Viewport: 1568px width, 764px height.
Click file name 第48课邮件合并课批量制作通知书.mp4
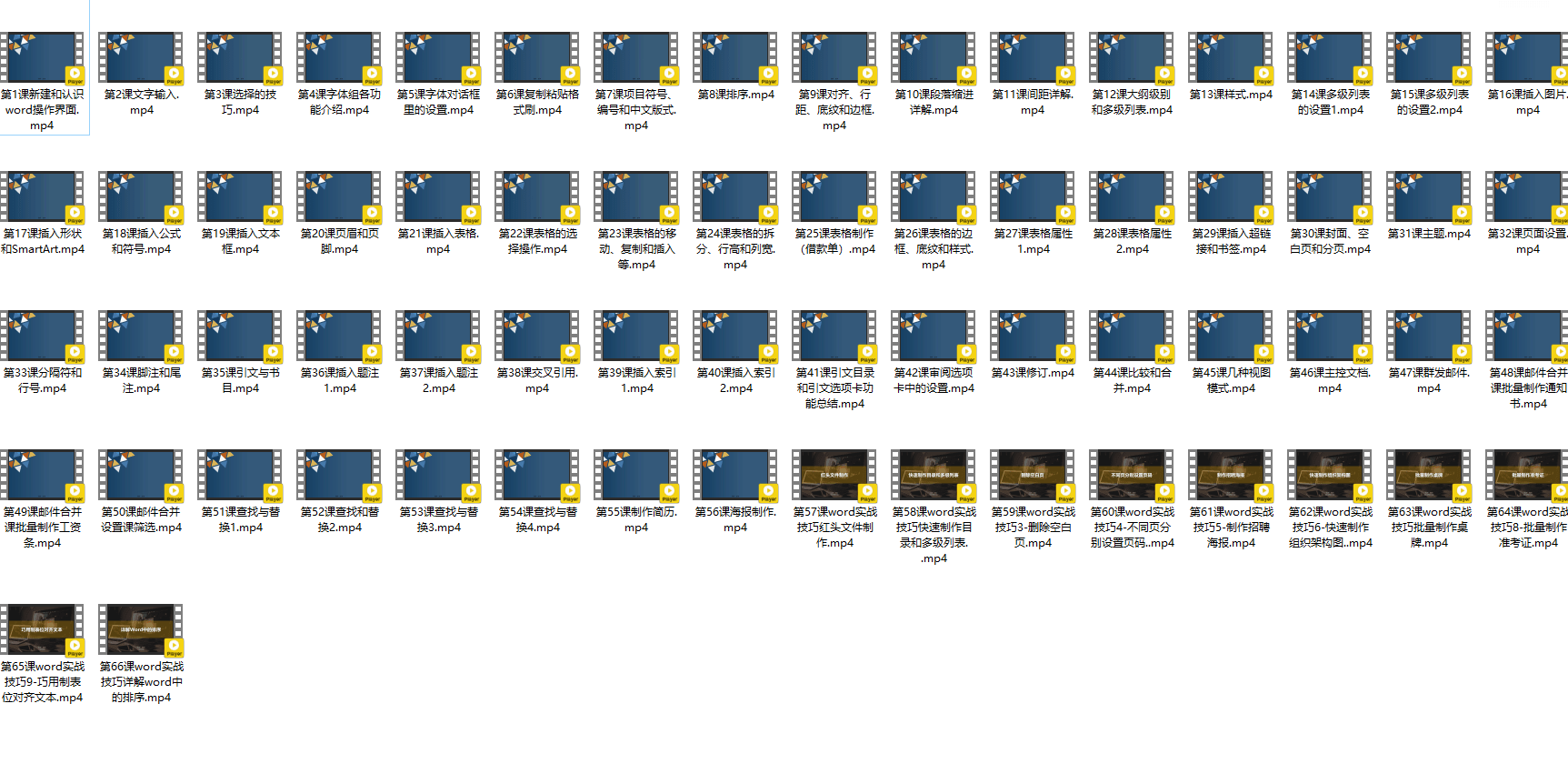[x=1528, y=388]
